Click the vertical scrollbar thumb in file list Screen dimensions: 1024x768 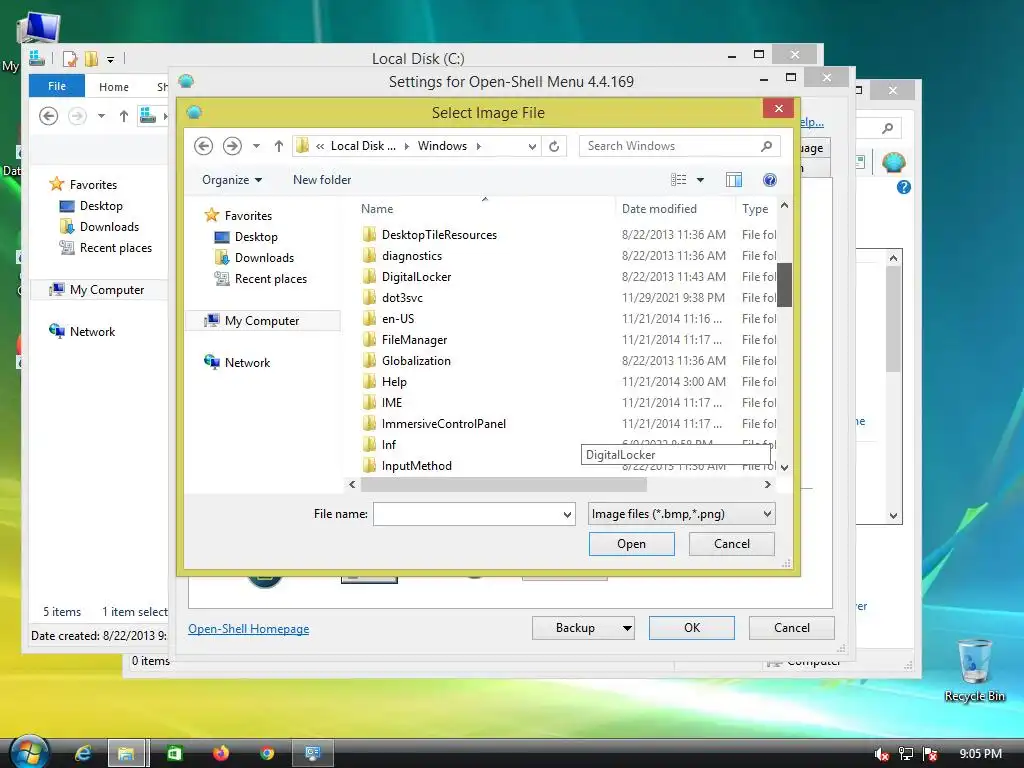click(x=784, y=285)
